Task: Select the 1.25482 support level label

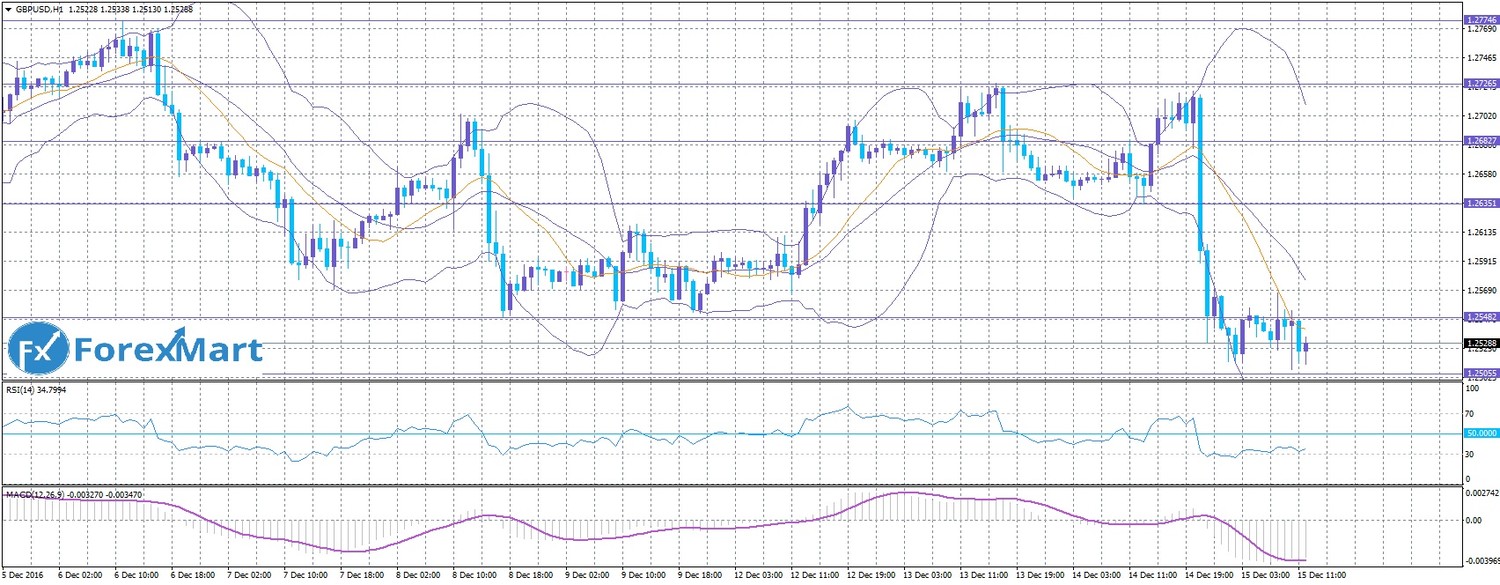Action: click(x=1480, y=317)
